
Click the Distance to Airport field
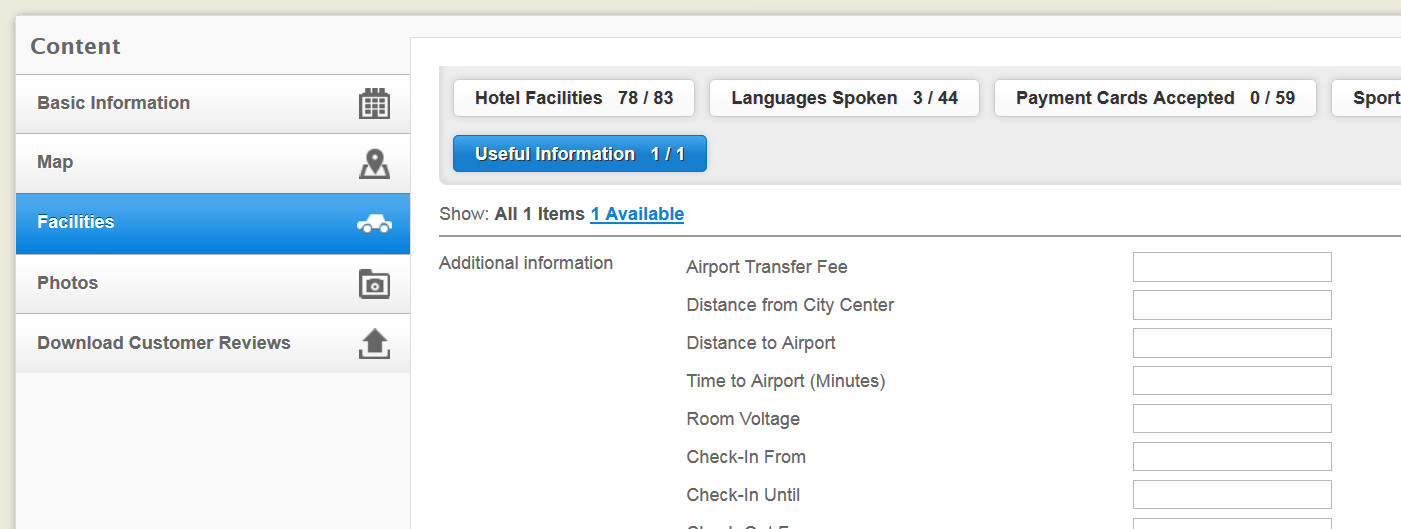coord(1232,343)
